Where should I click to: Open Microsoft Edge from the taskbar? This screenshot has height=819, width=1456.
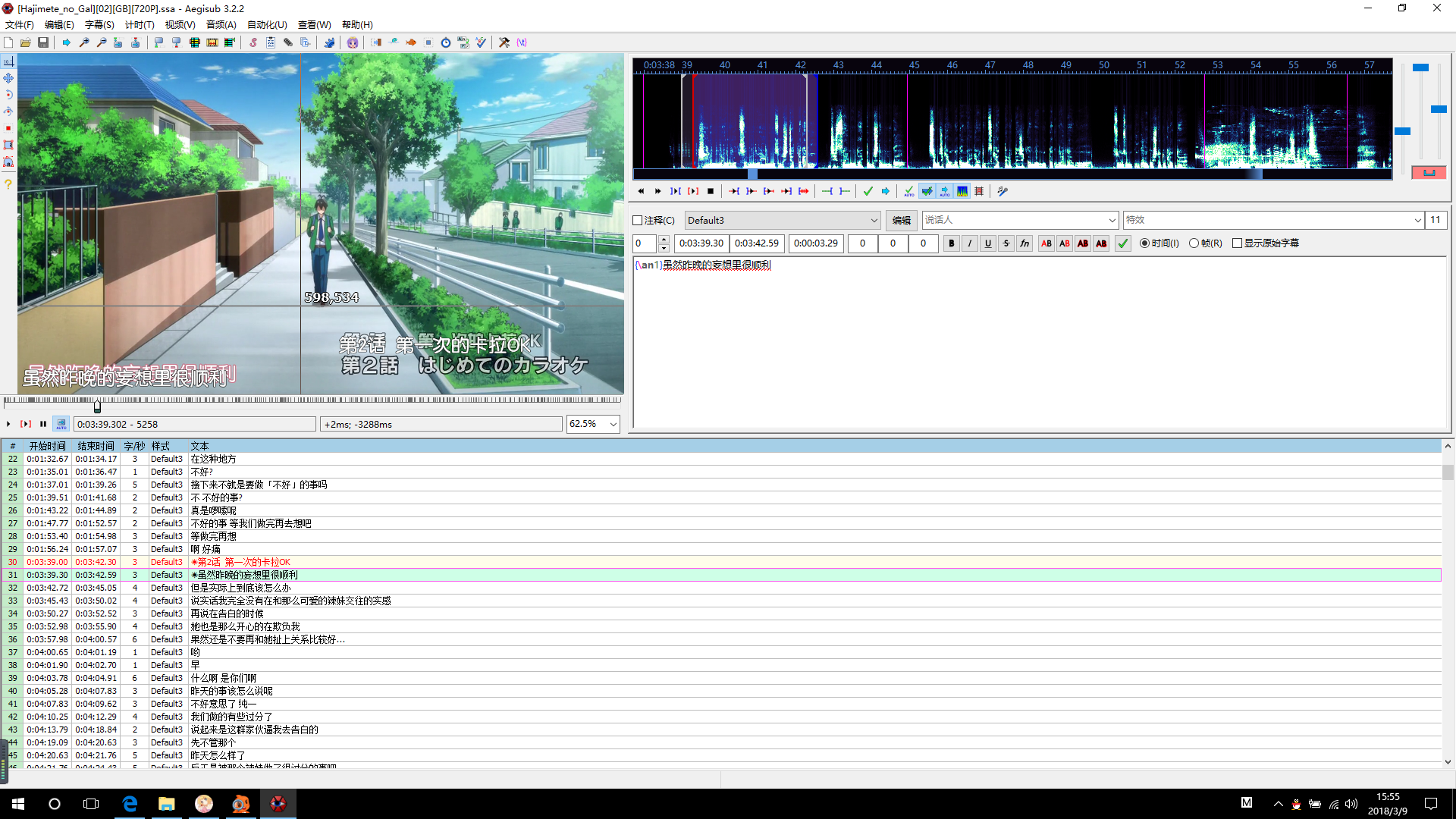(x=130, y=804)
